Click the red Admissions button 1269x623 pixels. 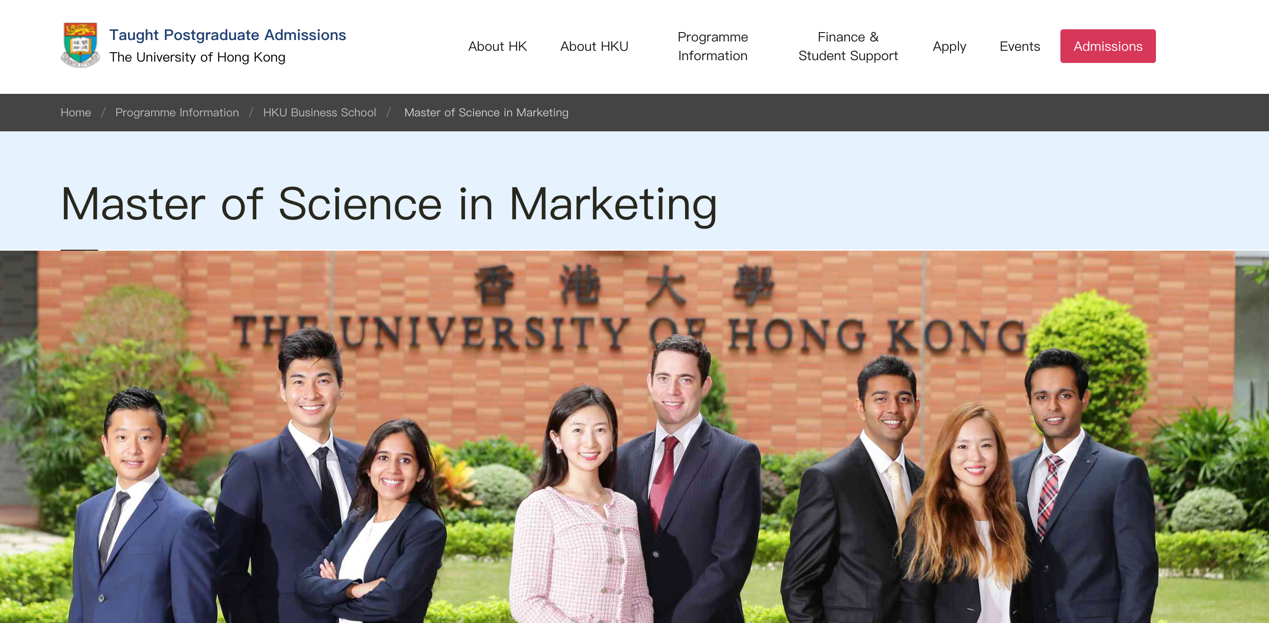coord(1107,46)
